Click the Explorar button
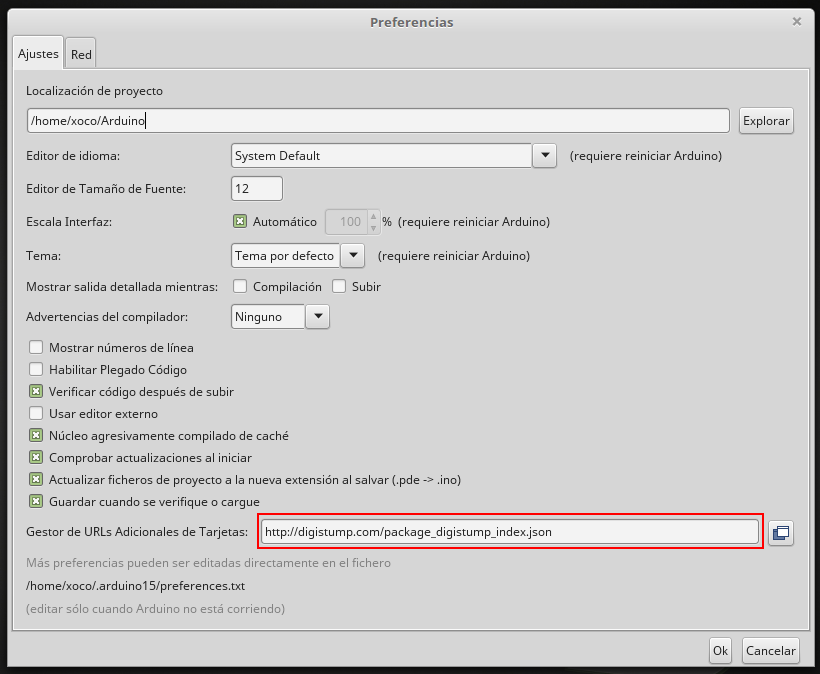This screenshot has width=820, height=674. (766, 120)
